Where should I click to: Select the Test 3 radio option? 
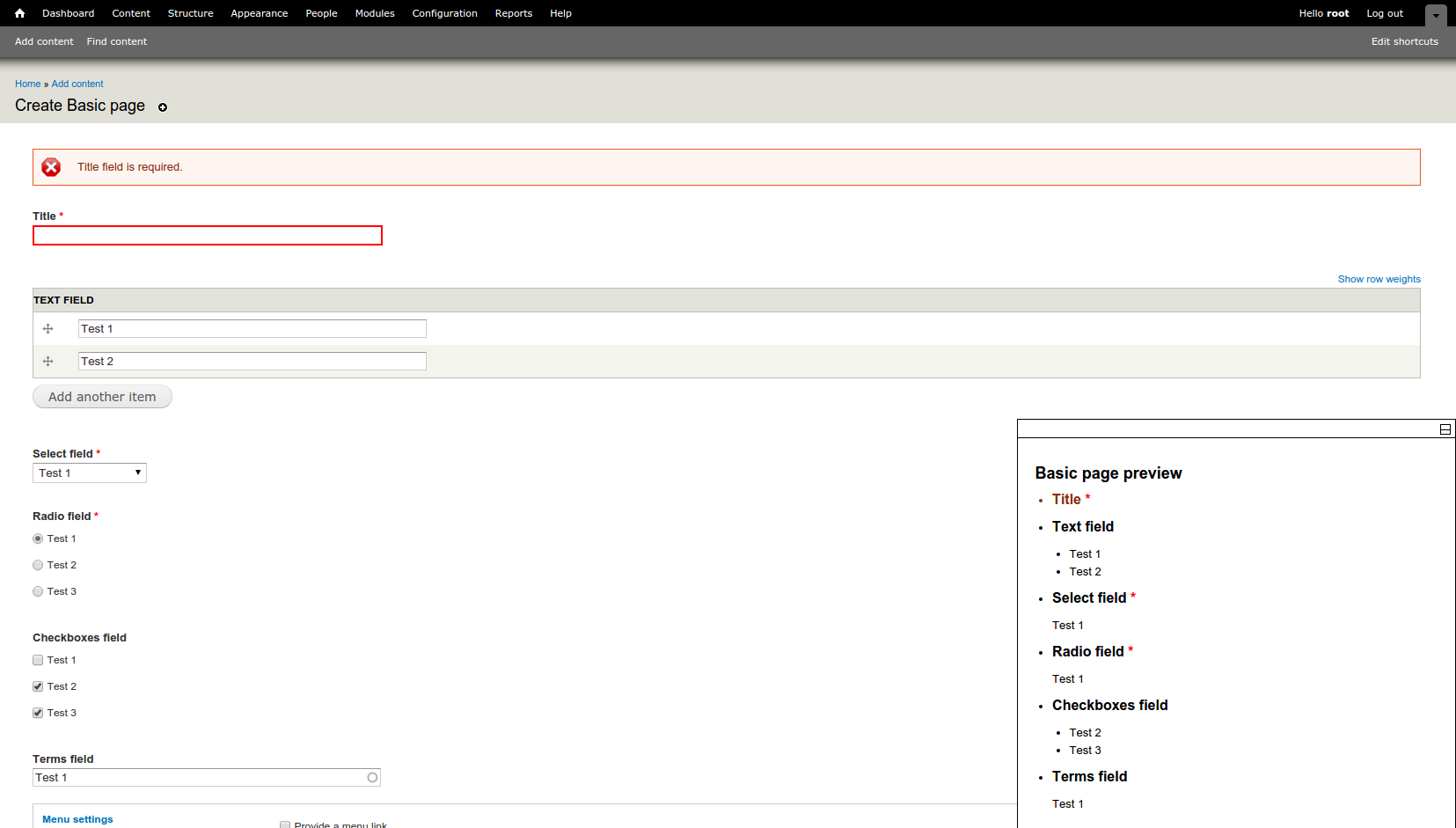38,591
